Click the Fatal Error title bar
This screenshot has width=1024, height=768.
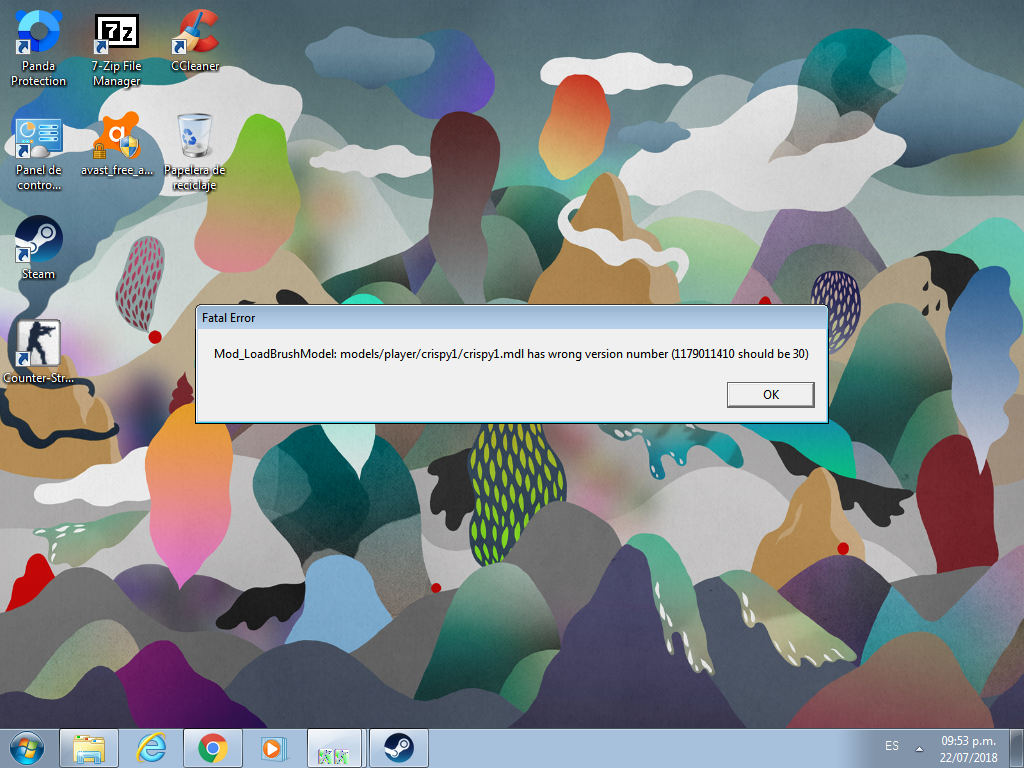pos(512,318)
